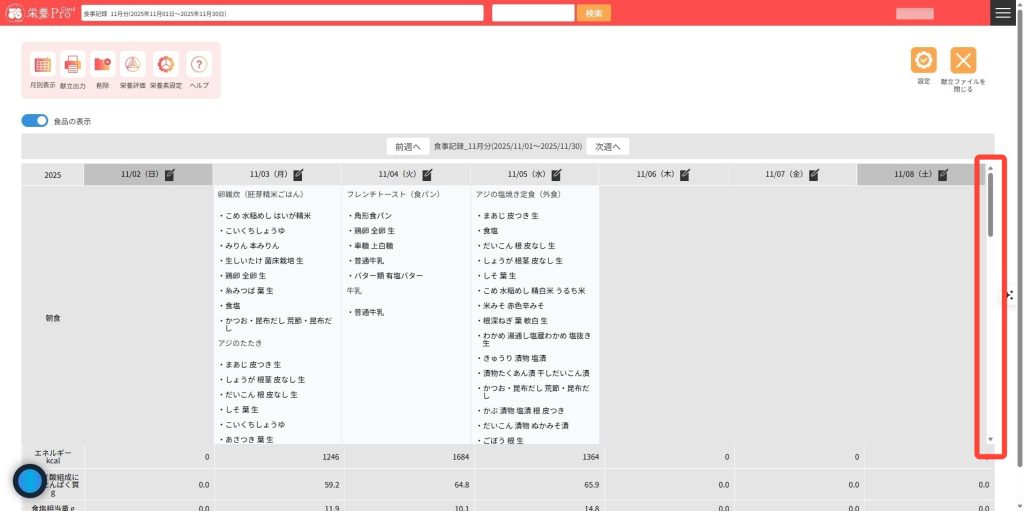Click the empty search input field
The height and width of the screenshot is (511, 1024).
pos(533,13)
